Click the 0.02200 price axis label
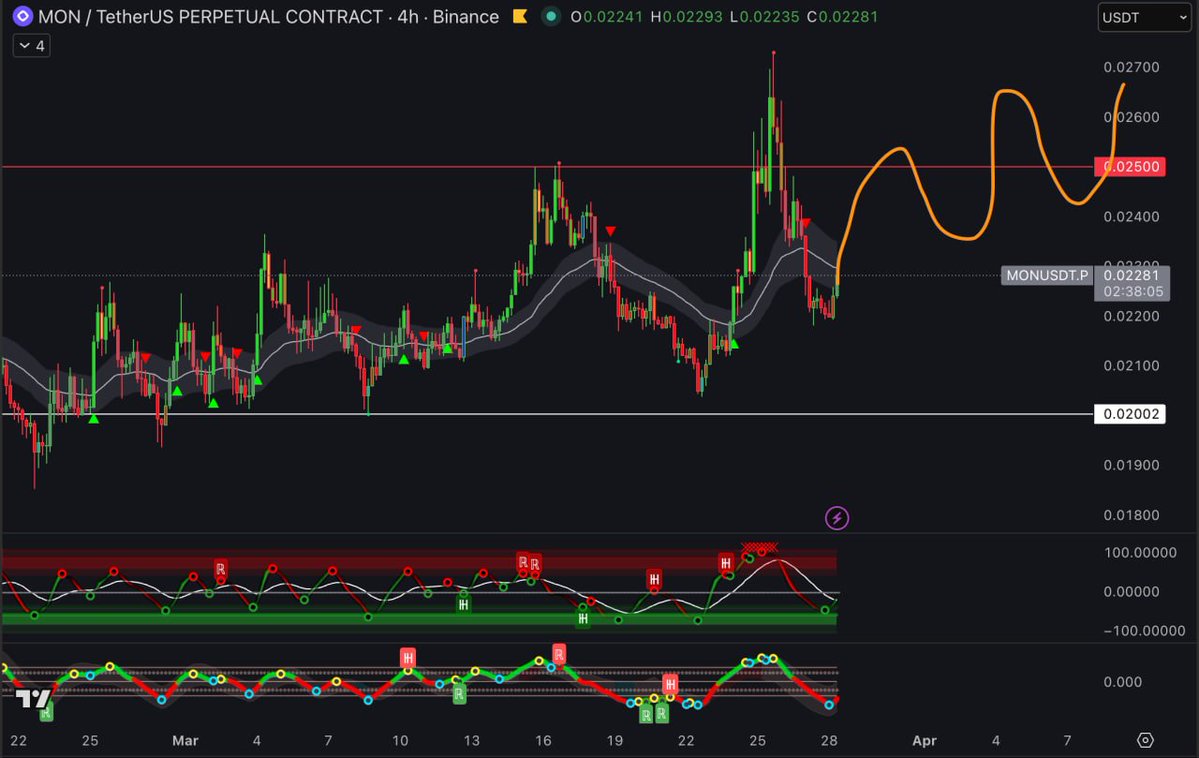Image resolution: width=1199 pixels, height=758 pixels. click(1131, 316)
